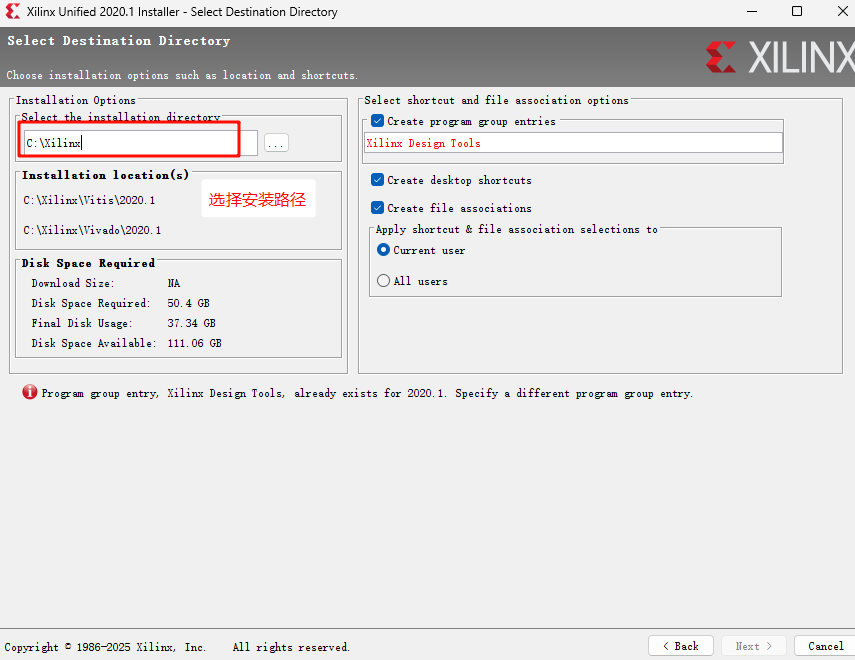Click the Vivado 2020.1 installation location path
The image size is (855, 660).
92,230
